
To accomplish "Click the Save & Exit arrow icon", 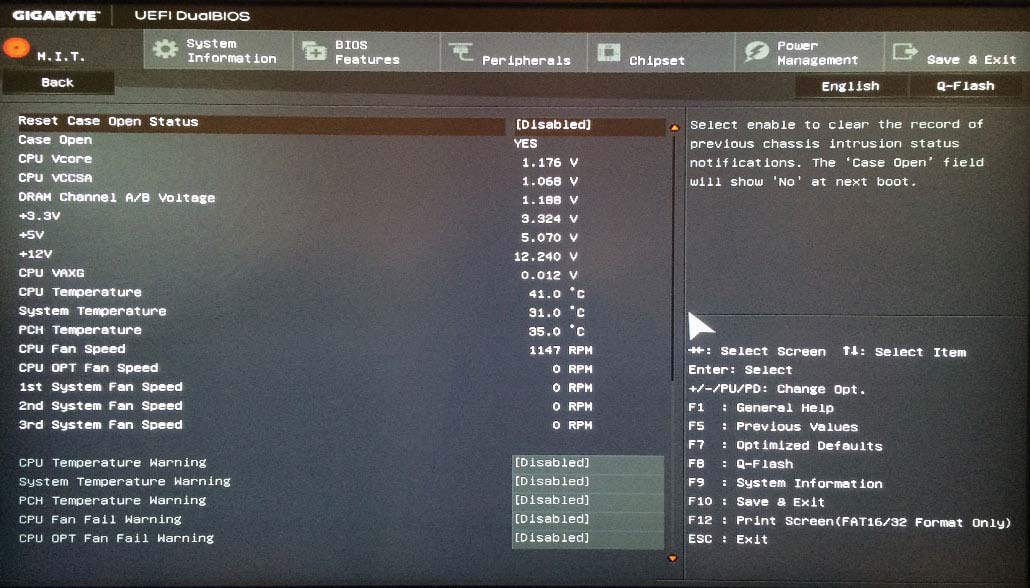I will point(905,51).
